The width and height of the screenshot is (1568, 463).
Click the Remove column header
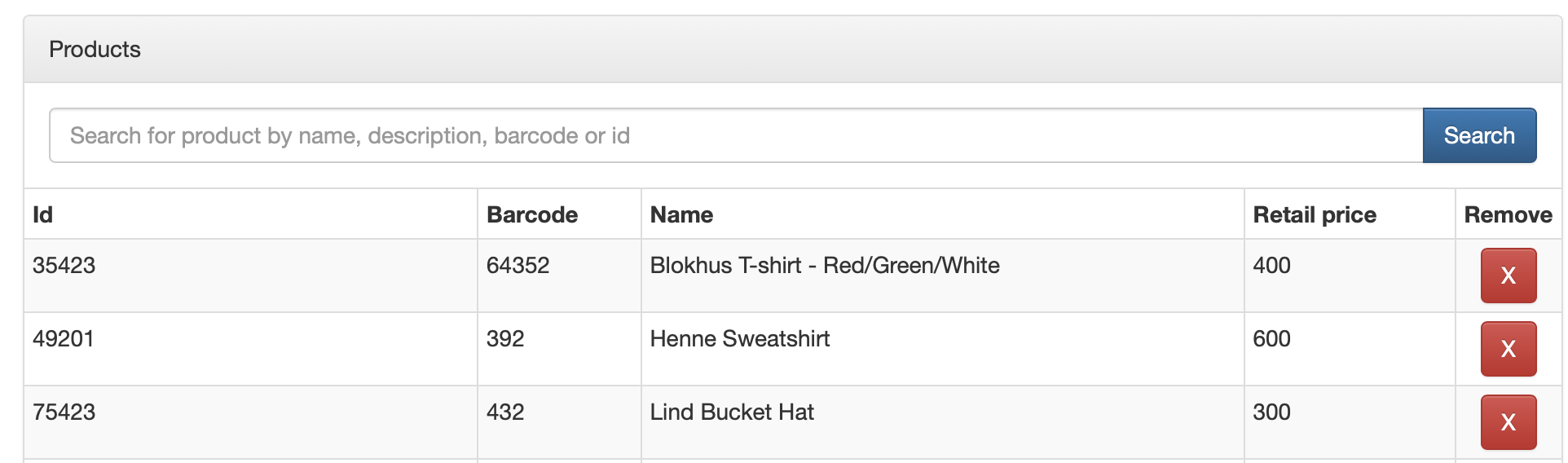click(x=1508, y=214)
